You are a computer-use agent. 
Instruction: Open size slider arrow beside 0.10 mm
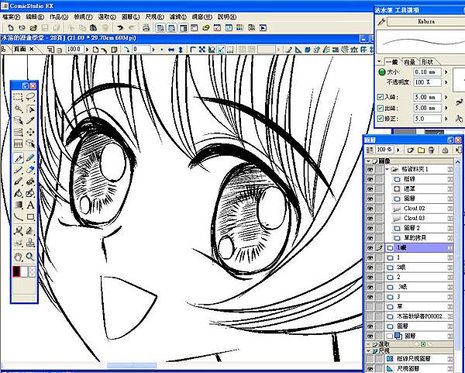click(446, 72)
